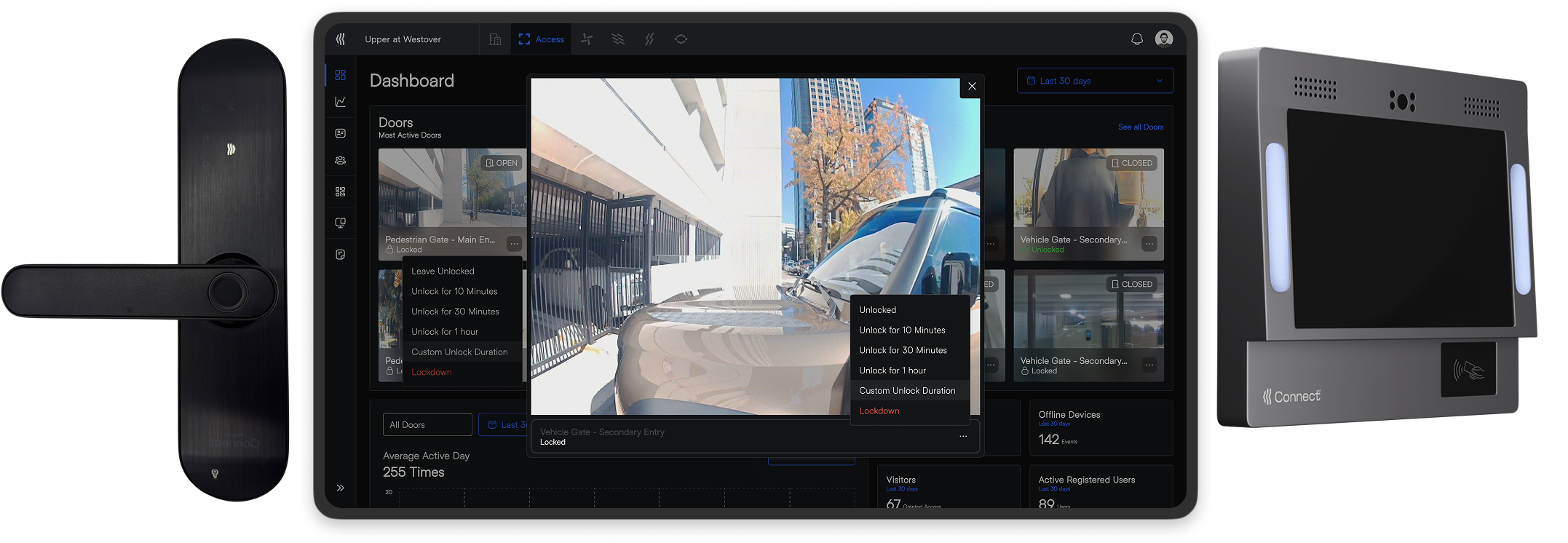Open Pedestrian Gate - Main Entry options menu

515,244
